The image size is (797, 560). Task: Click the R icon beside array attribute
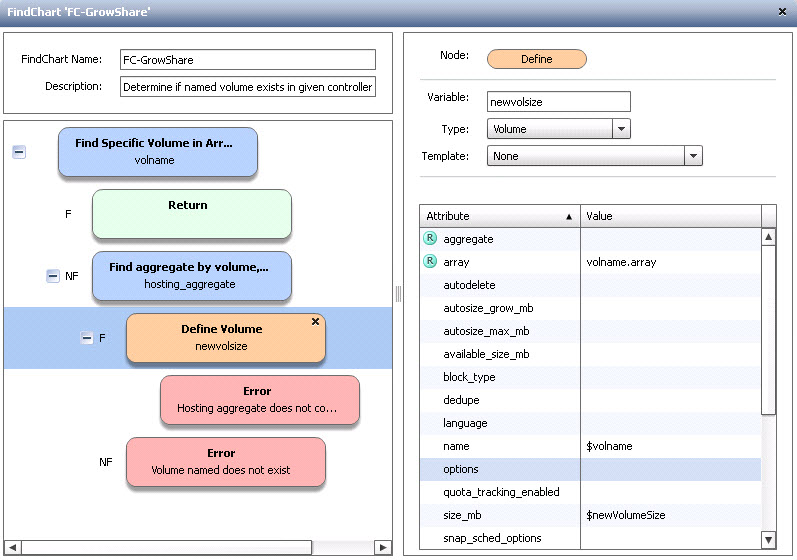pos(430,261)
